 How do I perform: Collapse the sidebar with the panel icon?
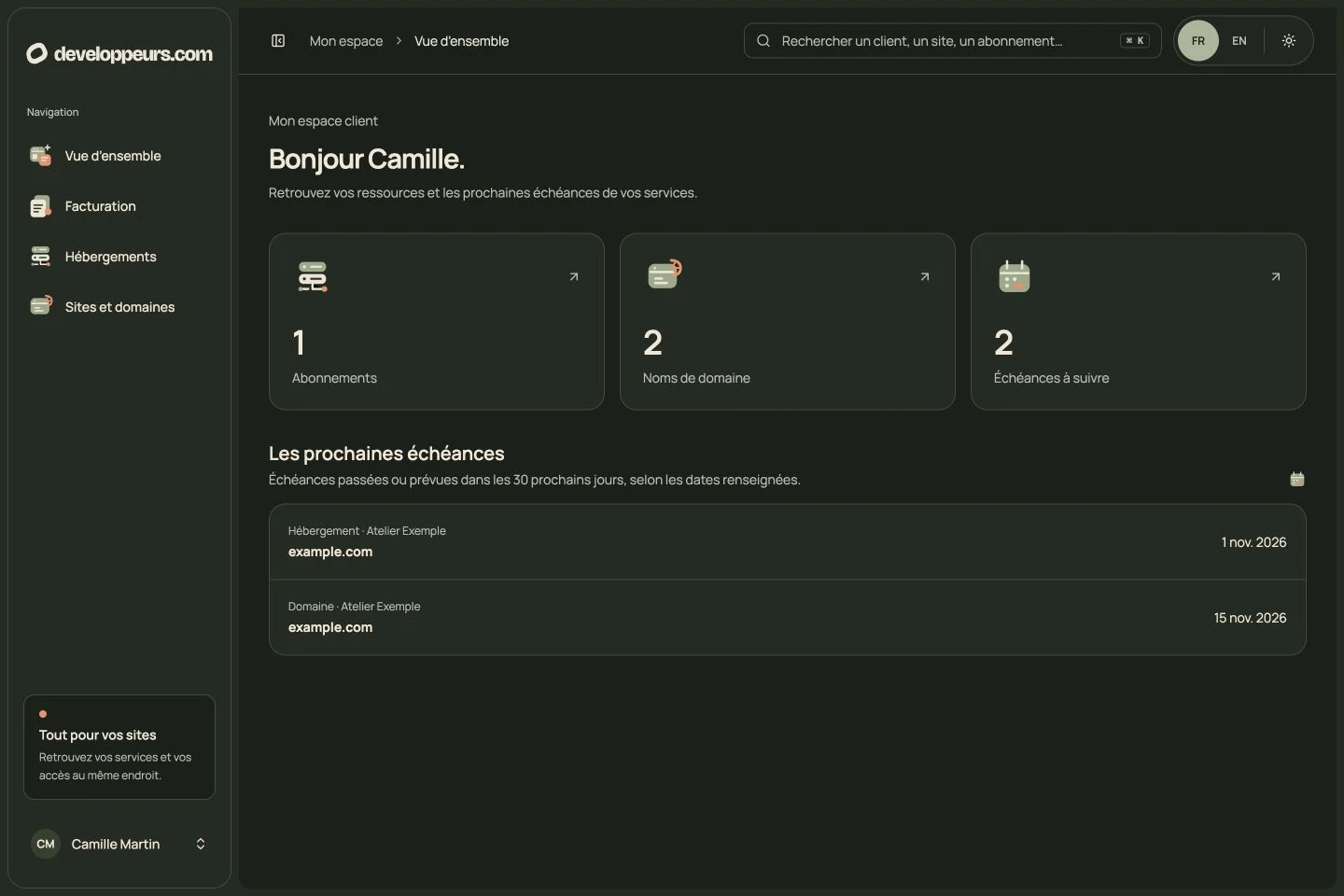point(278,40)
